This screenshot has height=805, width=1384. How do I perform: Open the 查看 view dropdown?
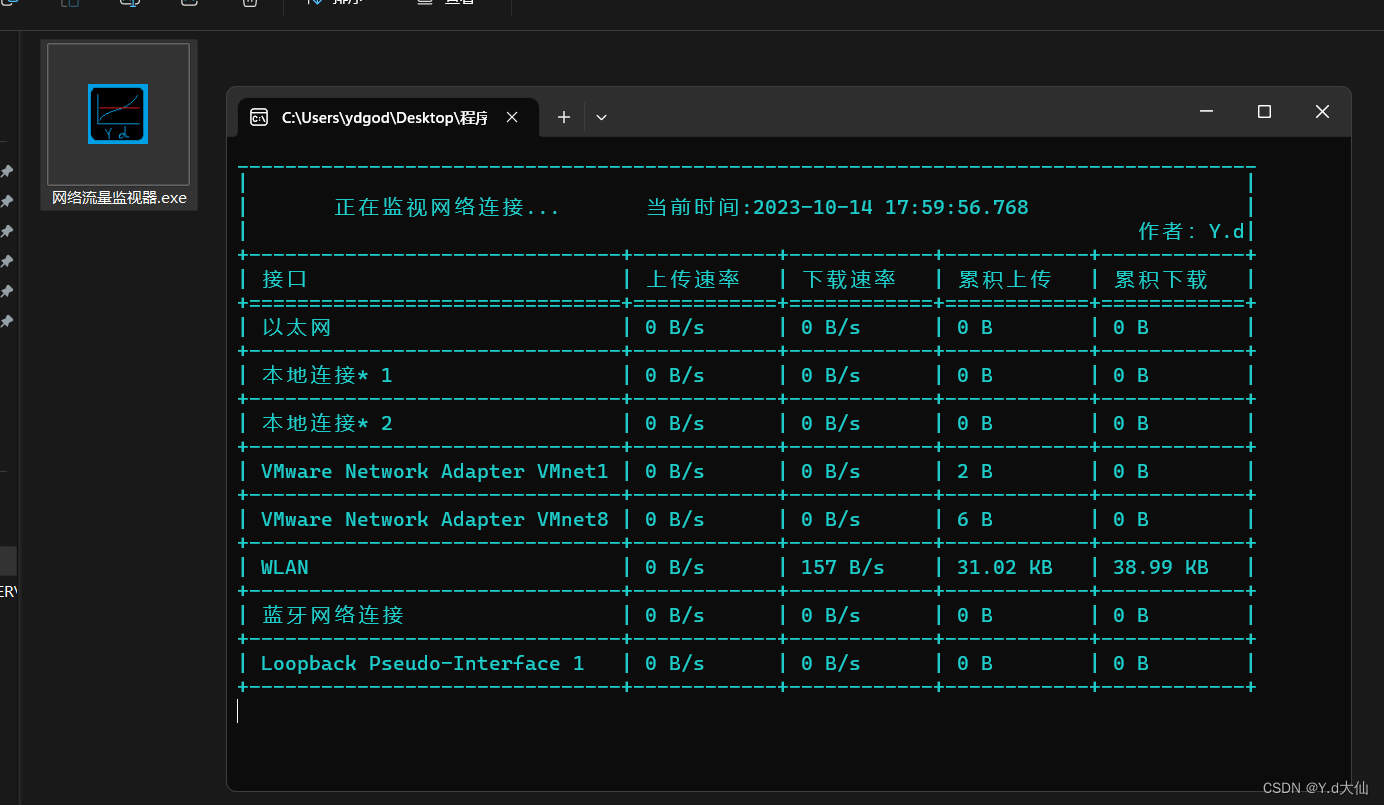coord(447,5)
